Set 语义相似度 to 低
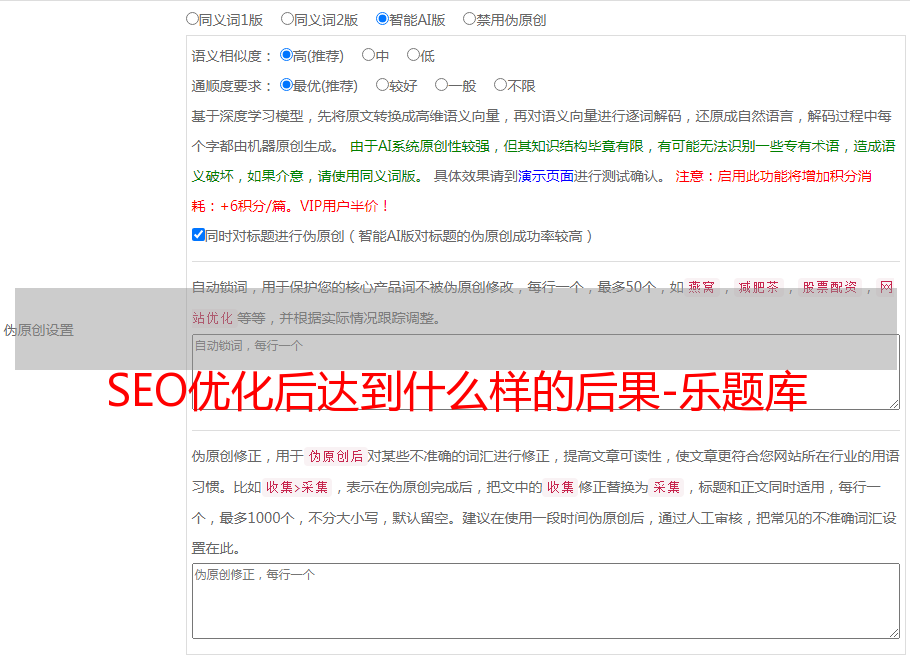Image resolution: width=911 pixels, height=658 pixels. (413, 55)
